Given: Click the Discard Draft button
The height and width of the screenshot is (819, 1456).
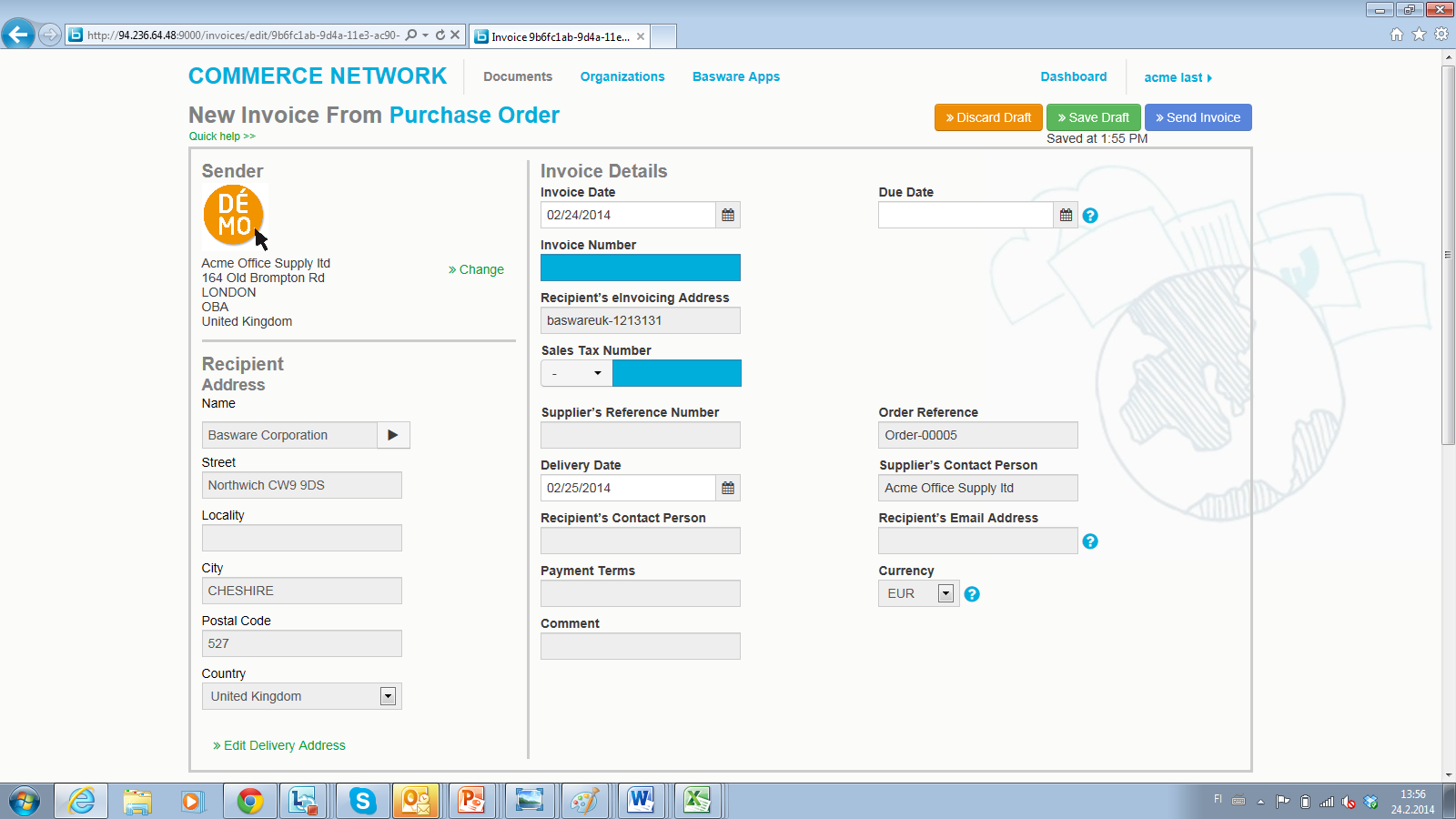Looking at the screenshot, I should coord(988,117).
